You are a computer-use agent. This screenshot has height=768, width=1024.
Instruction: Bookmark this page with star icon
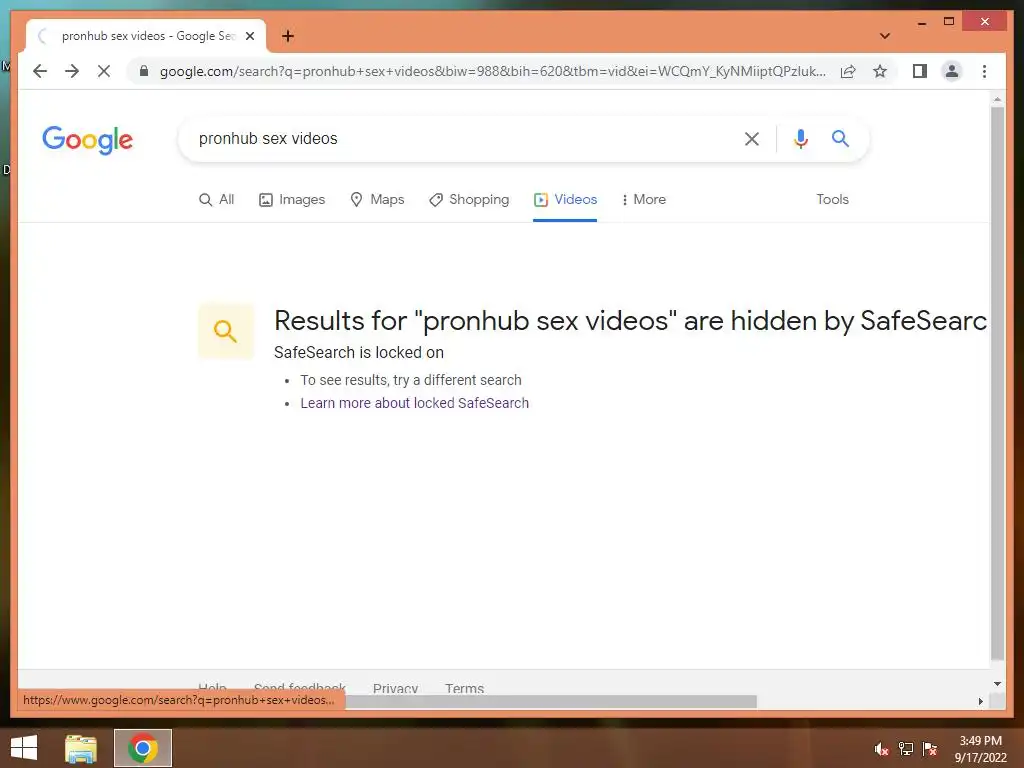[880, 71]
